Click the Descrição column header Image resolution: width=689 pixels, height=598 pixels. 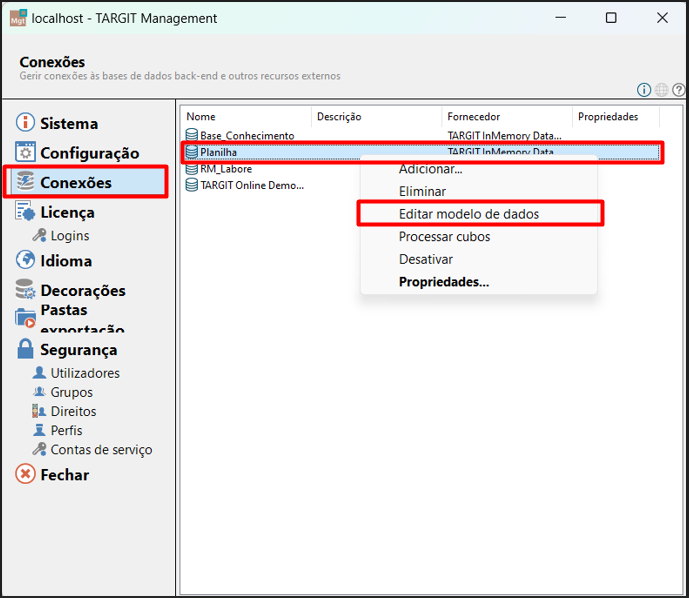point(377,116)
